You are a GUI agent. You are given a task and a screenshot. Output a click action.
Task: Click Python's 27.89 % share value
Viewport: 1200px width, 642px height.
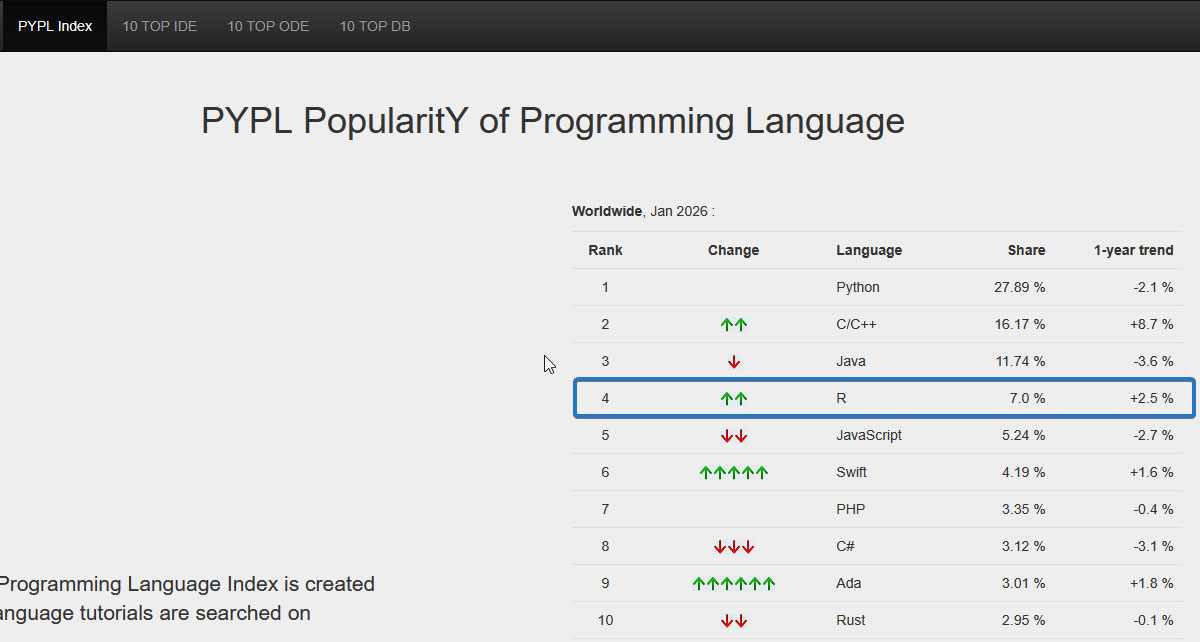(x=1020, y=288)
